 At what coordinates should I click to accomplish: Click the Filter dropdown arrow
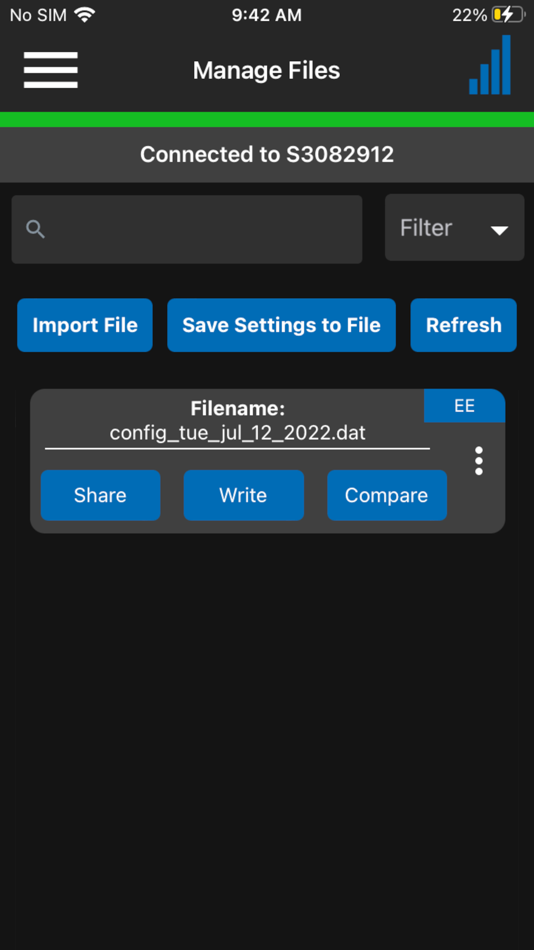pos(499,230)
